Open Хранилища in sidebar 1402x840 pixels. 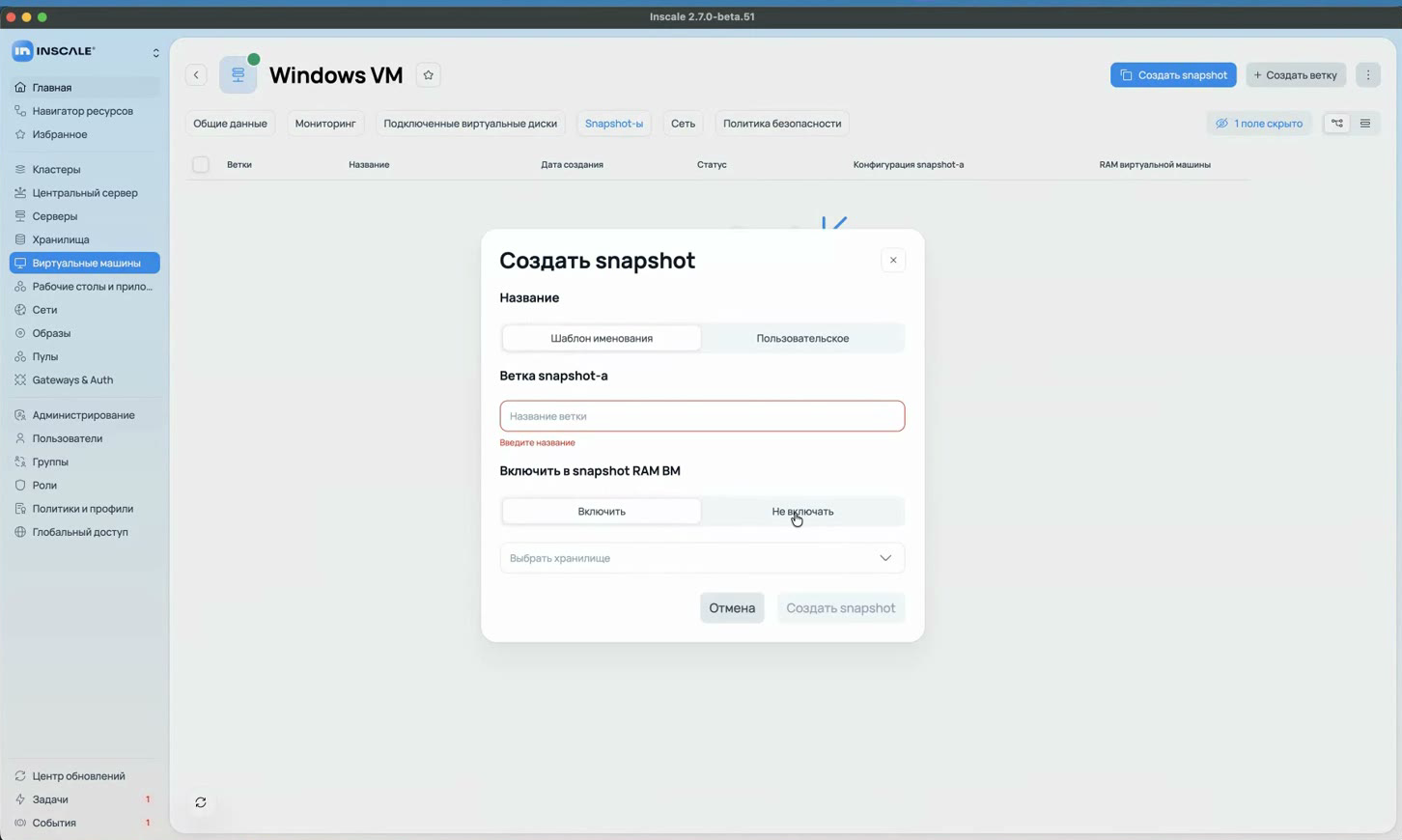[x=85, y=239]
